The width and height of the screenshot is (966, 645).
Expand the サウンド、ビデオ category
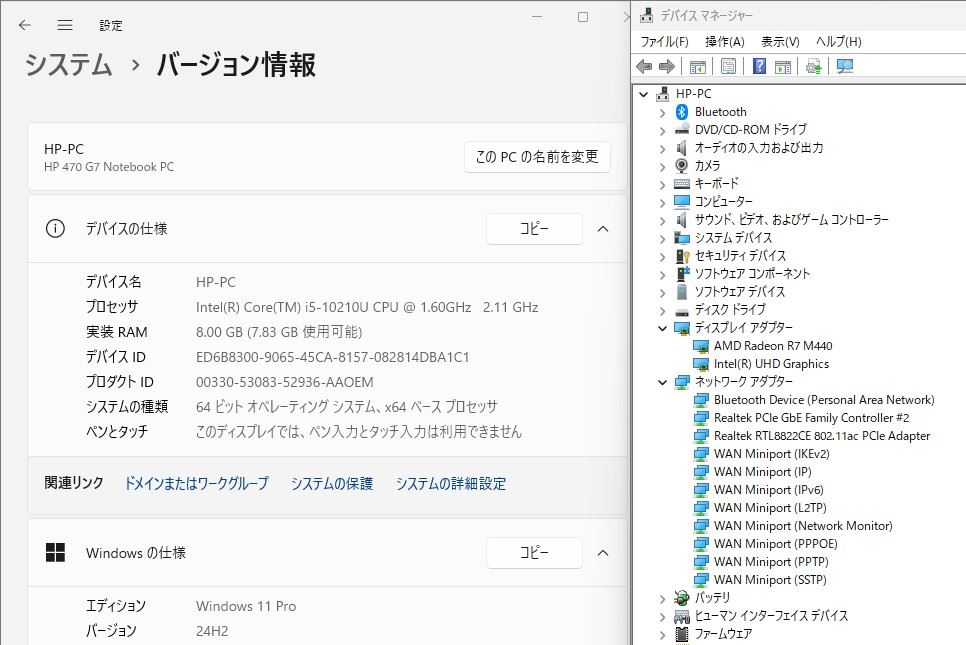click(662, 221)
